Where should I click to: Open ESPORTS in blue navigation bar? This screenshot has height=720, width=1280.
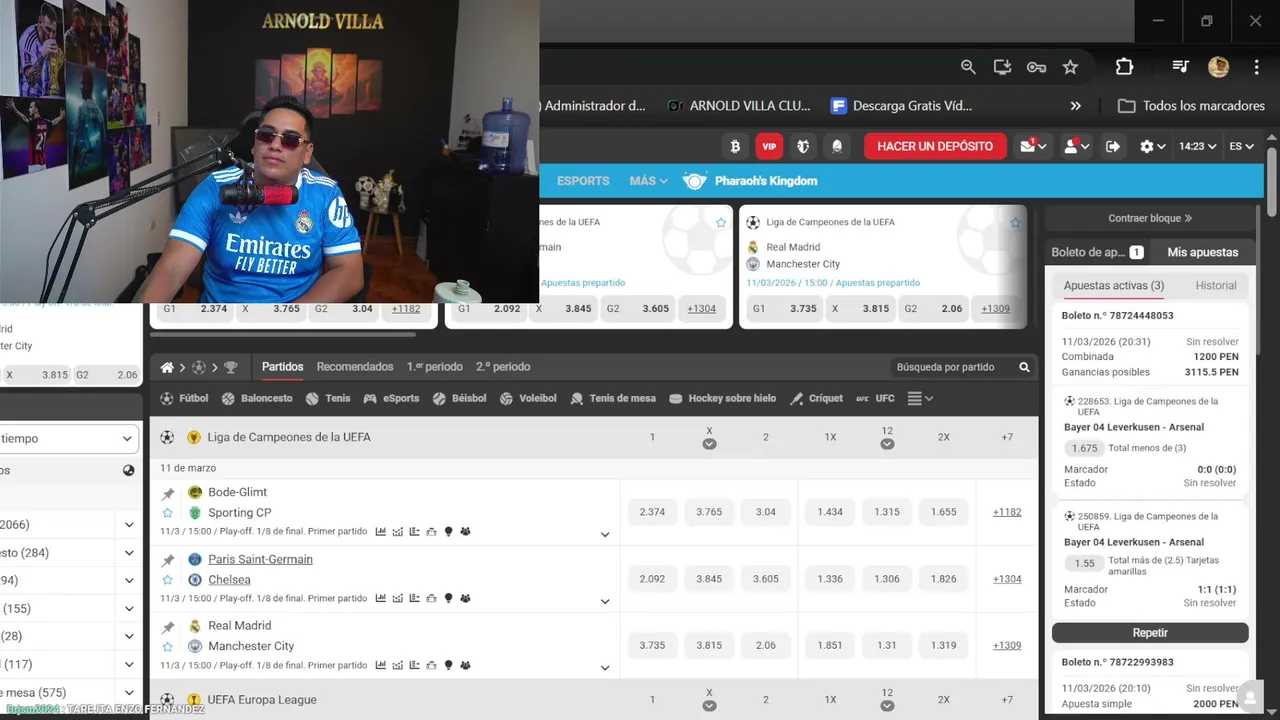pyautogui.click(x=583, y=181)
